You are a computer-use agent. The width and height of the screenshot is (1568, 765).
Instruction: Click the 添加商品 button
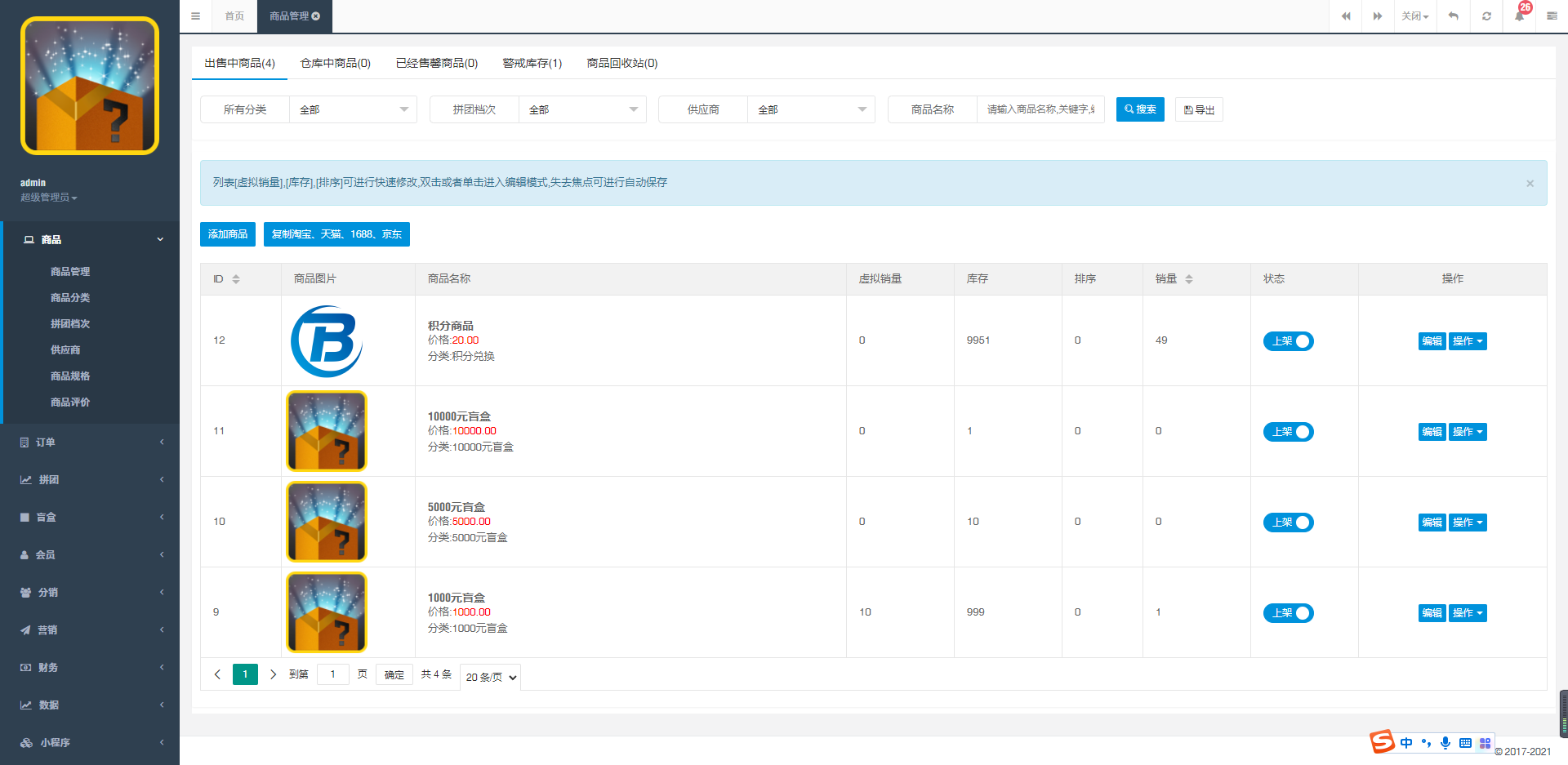click(x=228, y=234)
